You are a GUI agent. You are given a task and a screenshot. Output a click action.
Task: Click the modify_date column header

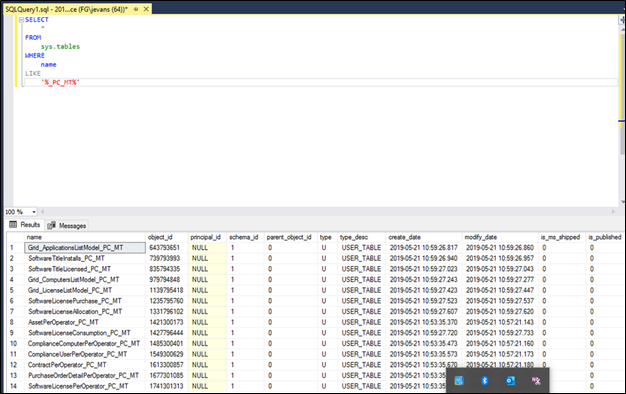point(500,237)
